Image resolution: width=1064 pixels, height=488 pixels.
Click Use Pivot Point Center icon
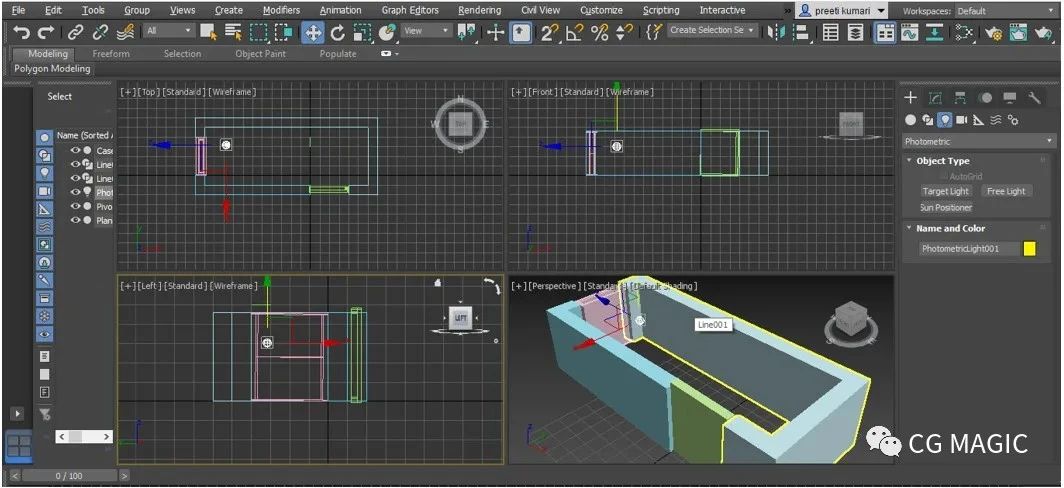(466, 32)
